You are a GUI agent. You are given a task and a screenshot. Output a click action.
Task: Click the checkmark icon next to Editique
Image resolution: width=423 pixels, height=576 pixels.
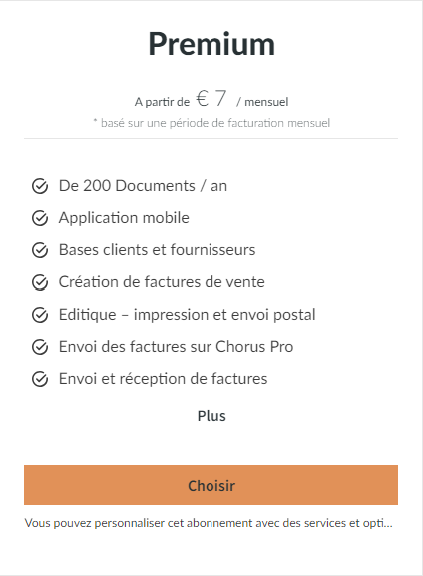coord(40,315)
